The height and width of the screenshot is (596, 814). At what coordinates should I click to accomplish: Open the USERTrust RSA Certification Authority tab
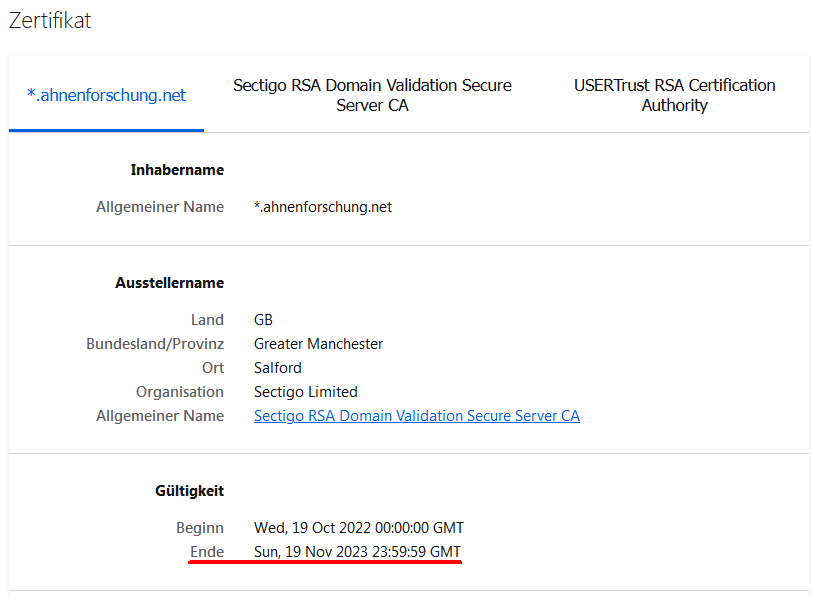pyautogui.click(x=674, y=95)
